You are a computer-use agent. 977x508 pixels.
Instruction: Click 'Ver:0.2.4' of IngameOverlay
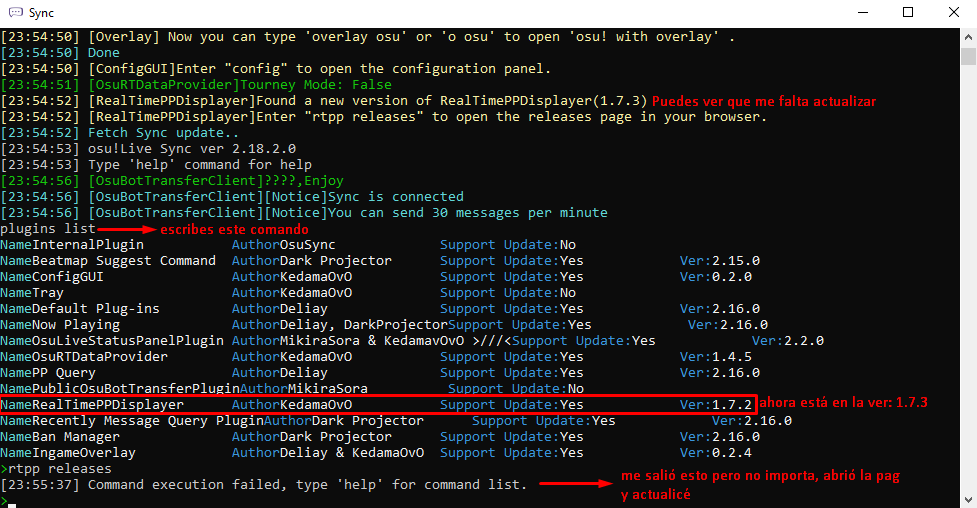click(716, 453)
